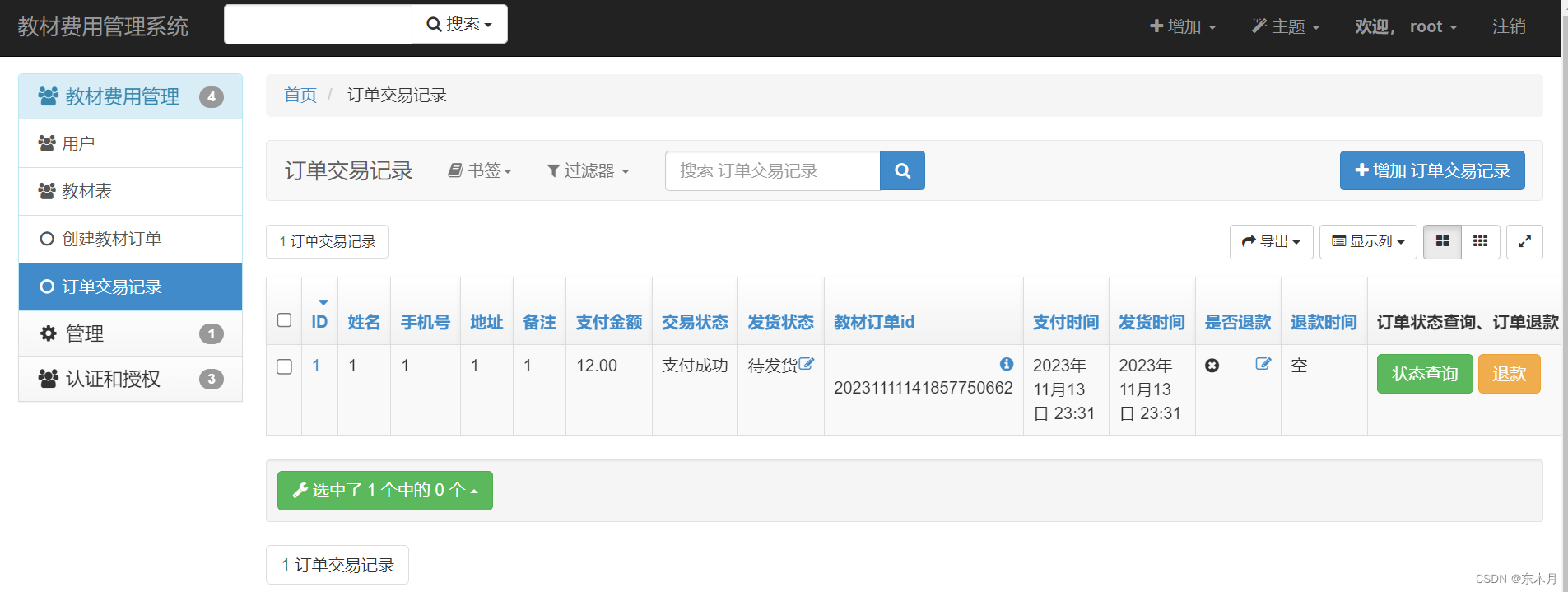Screen dimensions: 1568x592
Task: Sort by 教材订单id column header
Action: pos(874,322)
